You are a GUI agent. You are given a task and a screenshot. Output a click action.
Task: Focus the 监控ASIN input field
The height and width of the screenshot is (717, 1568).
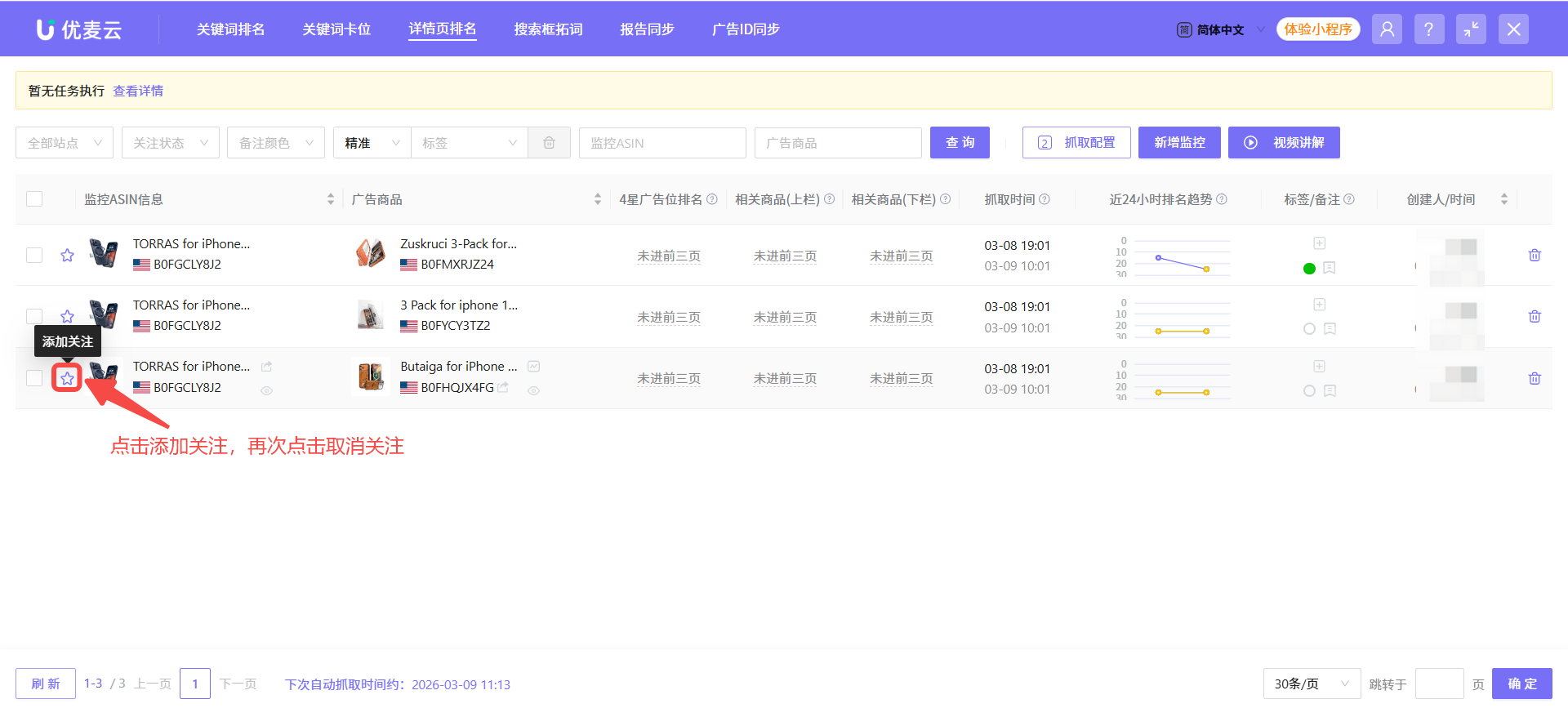click(x=662, y=143)
